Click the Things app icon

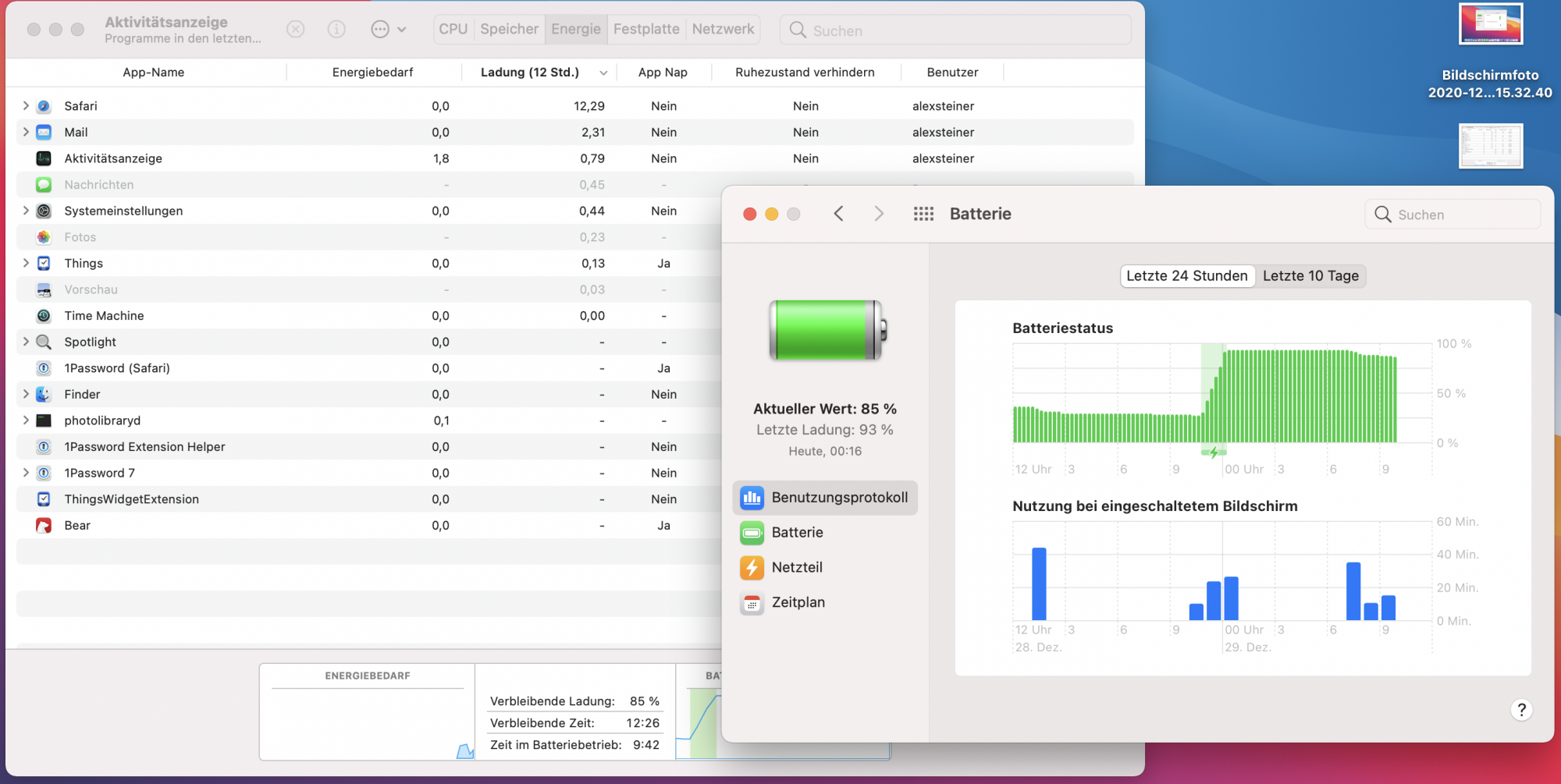[x=44, y=264]
